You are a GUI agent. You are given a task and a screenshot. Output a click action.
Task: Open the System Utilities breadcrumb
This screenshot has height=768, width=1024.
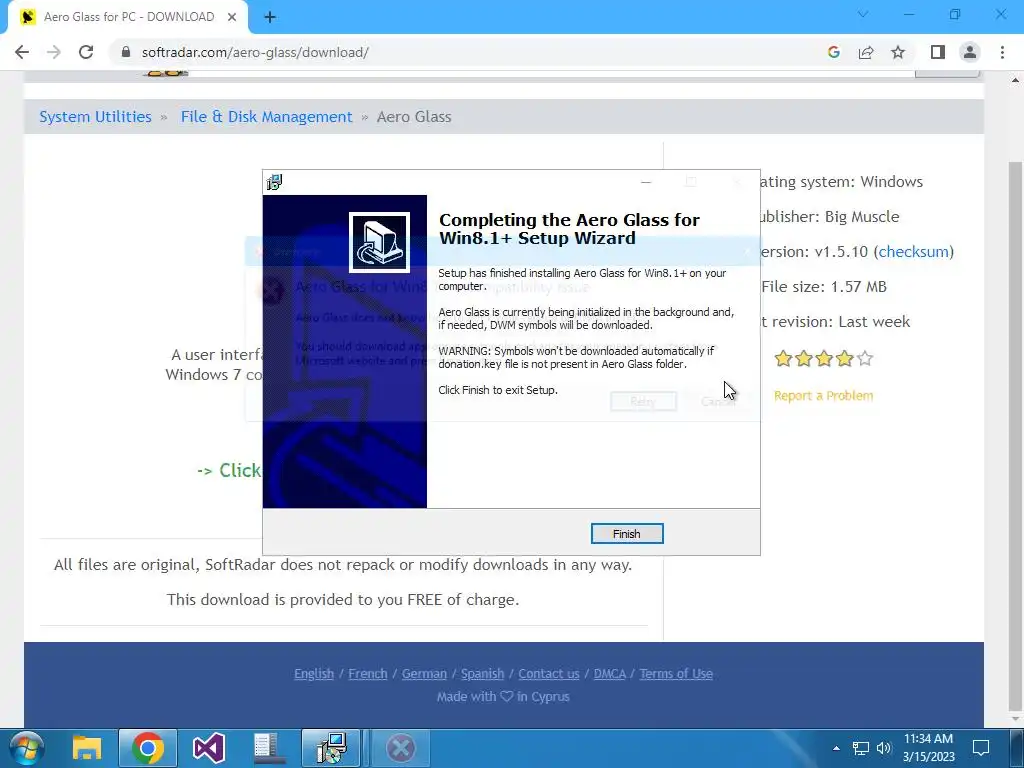pos(95,117)
